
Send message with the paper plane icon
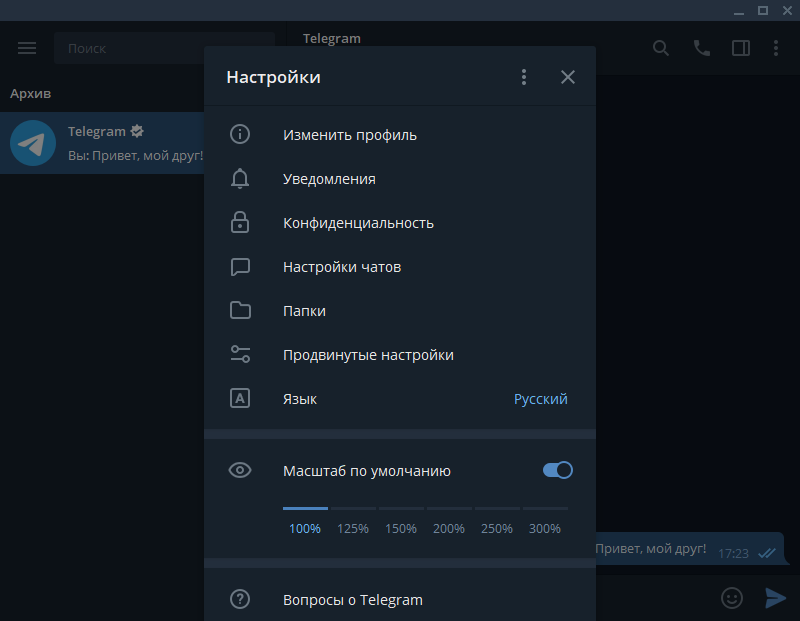[x=776, y=598]
